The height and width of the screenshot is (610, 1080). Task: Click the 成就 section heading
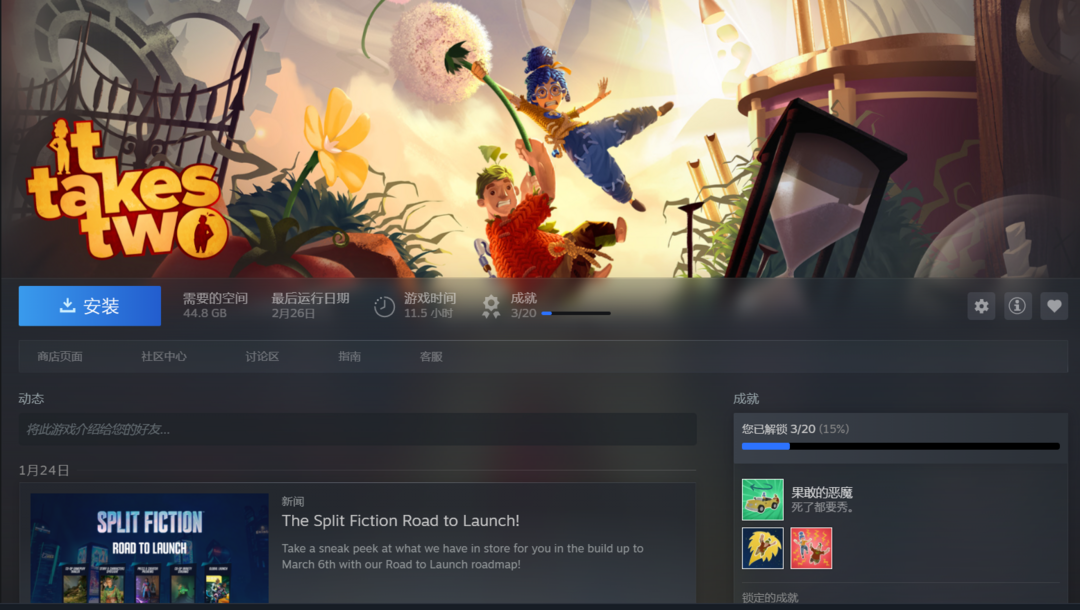(746, 399)
